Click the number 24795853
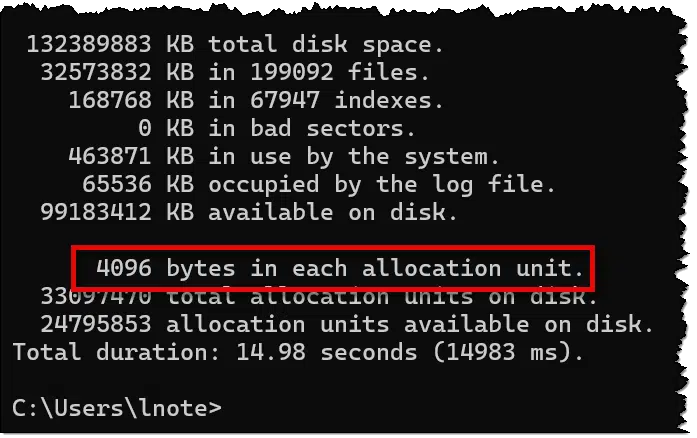 (96, 324)
